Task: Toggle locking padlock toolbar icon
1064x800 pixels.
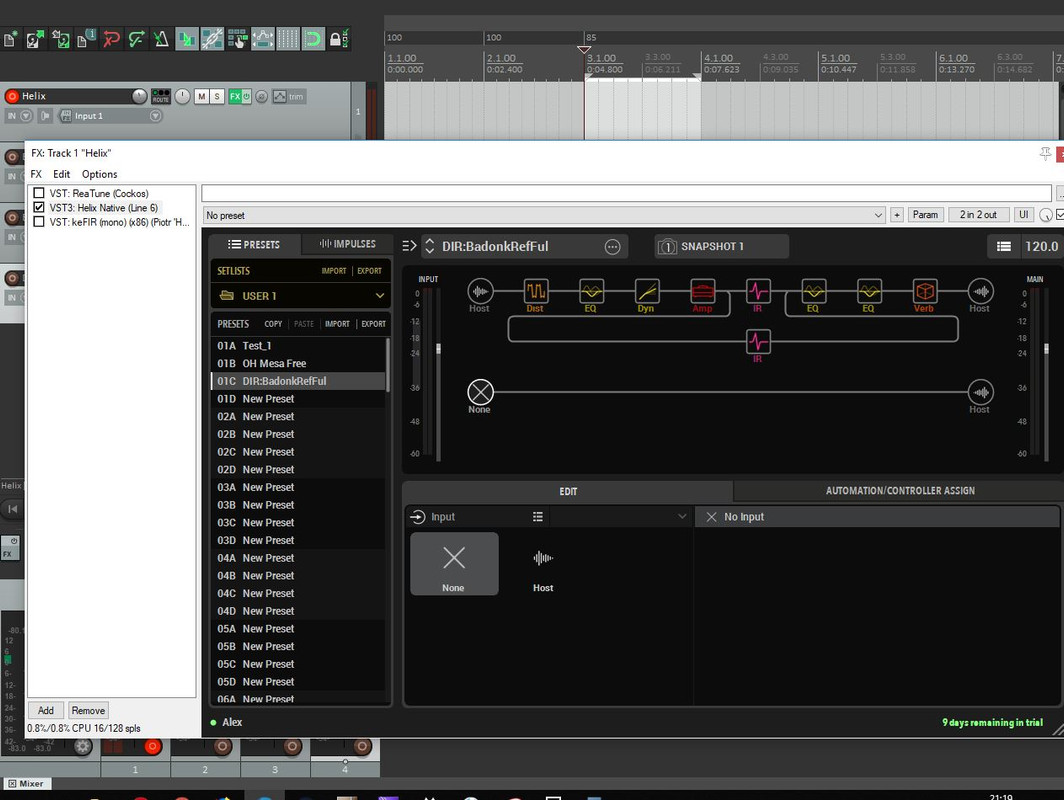Action: [x=339, y=39]
